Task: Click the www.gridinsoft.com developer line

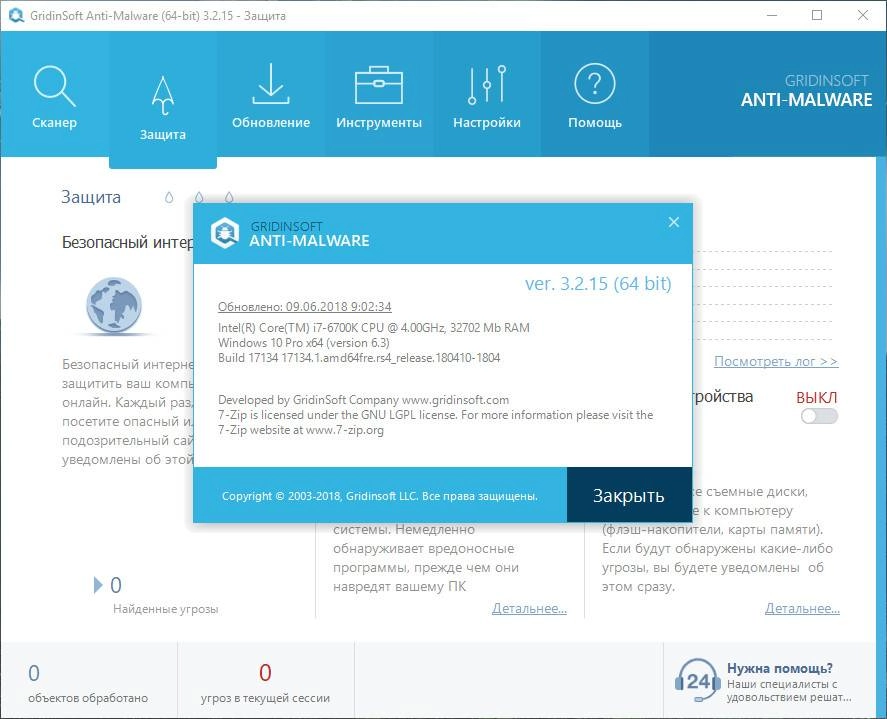Action: (x=363, y=400)
